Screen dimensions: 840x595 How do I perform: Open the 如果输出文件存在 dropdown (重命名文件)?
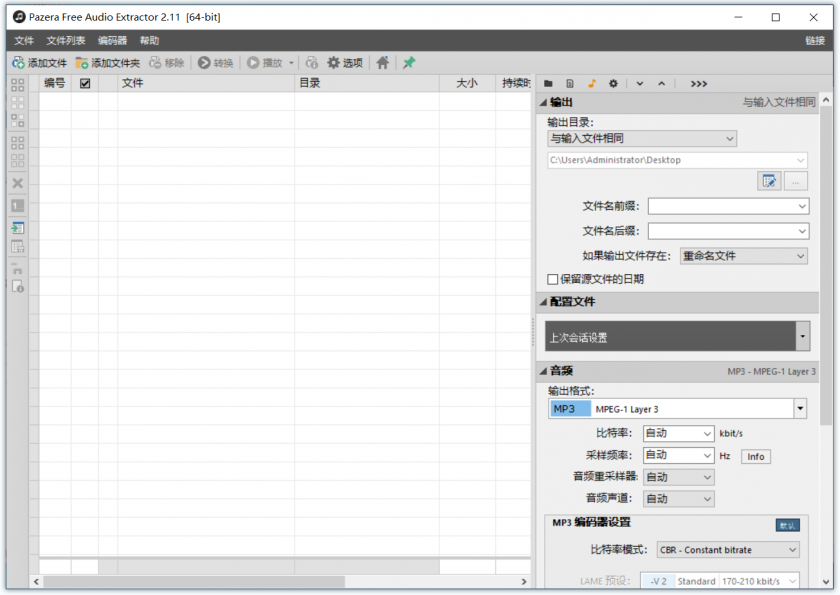tap(744, 256)
